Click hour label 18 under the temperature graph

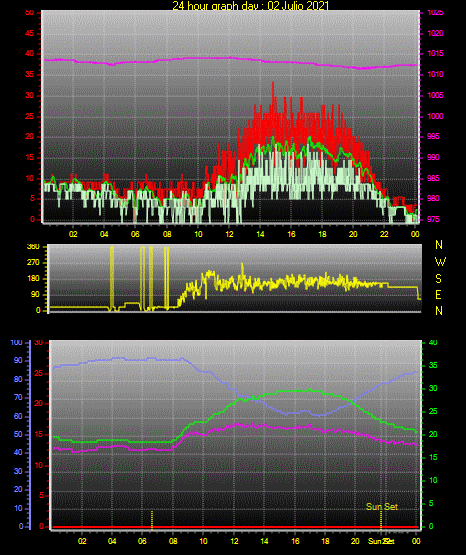click(325, 541)
